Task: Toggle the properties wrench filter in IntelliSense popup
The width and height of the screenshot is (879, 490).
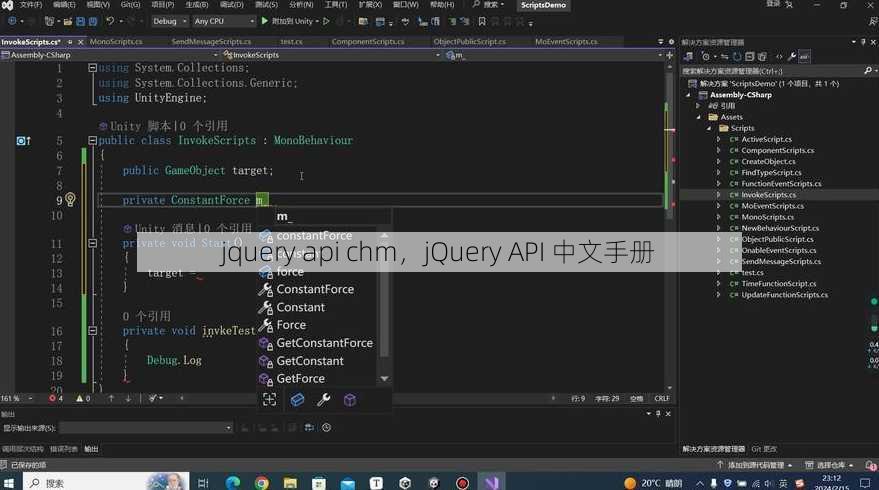Action: 323,399
